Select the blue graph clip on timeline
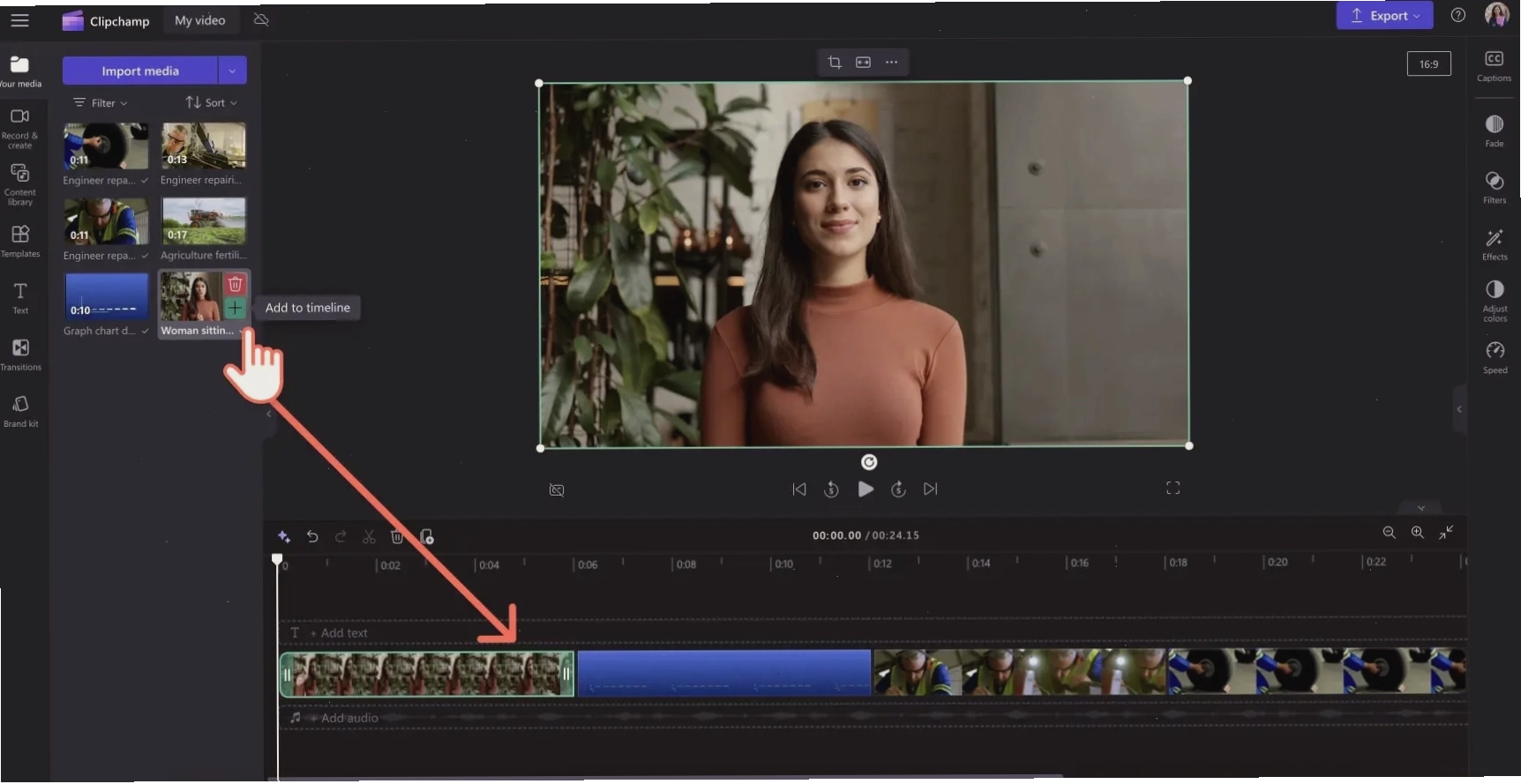This screenshot has width=1521, height=784. coord(724,674)
